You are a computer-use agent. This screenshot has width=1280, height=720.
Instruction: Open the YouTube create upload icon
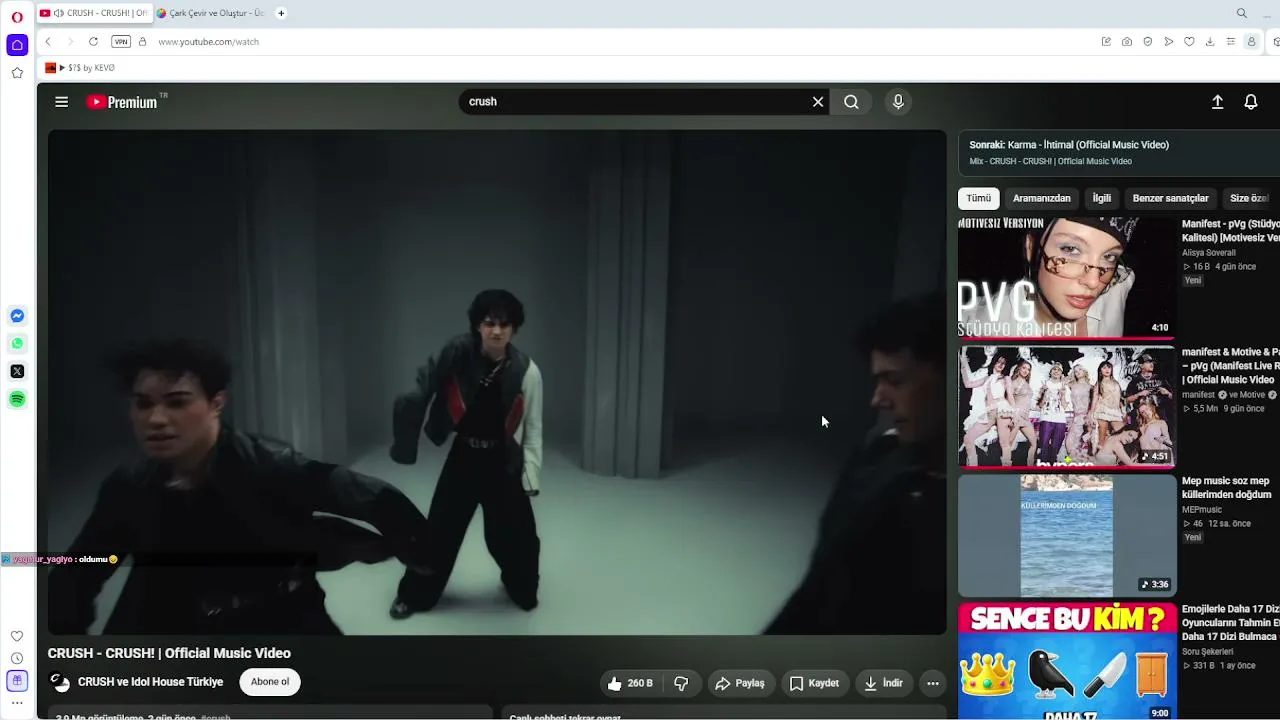(x=1217, y=102)
